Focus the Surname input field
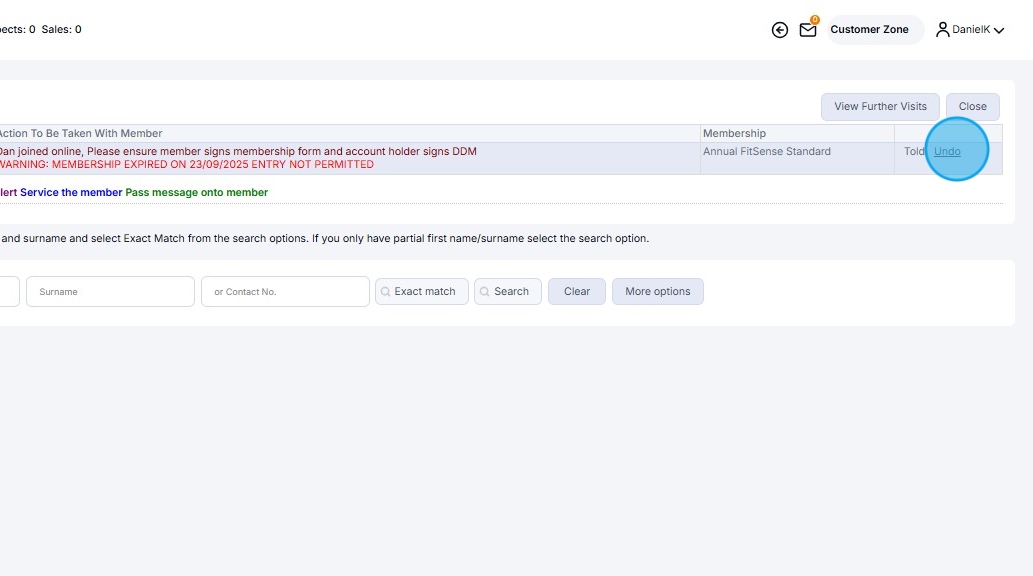The width and height of the screenshot is (1033, 576). click(x=110, y=291)
